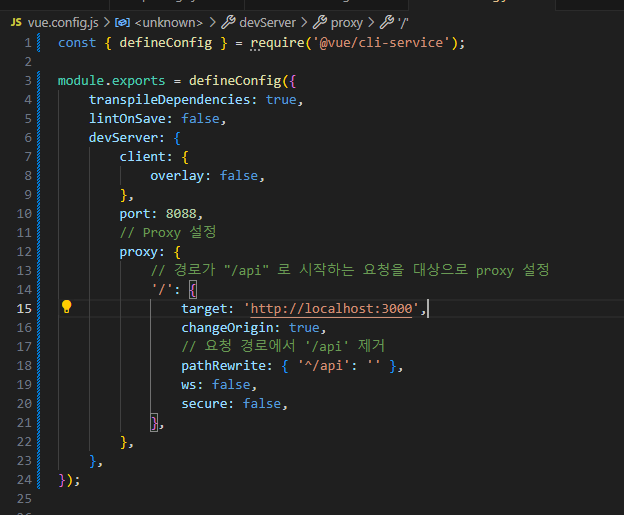Click the false value of lintOnSave

coord(200,119)
